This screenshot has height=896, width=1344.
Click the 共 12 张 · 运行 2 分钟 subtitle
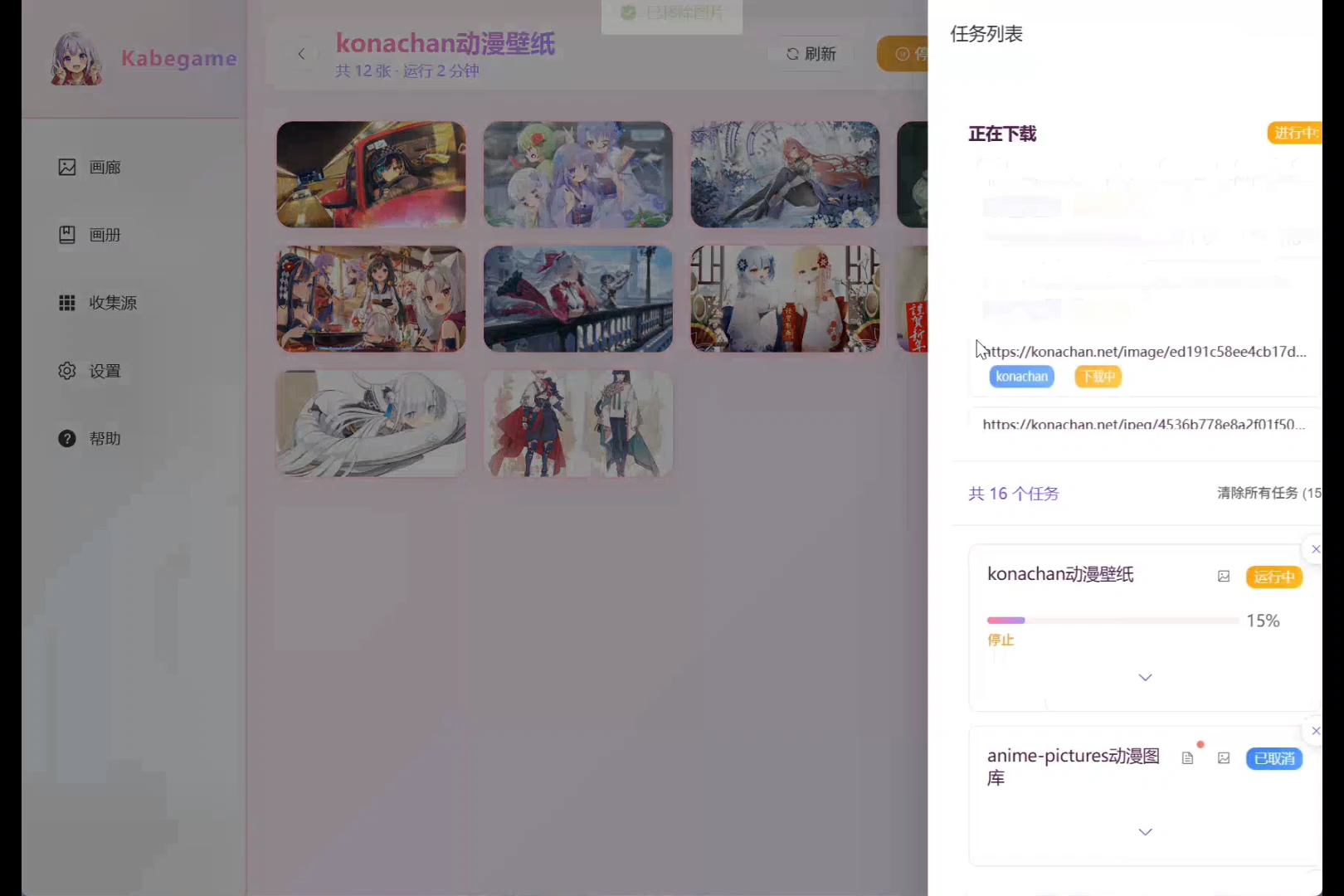tap(407, 71)
